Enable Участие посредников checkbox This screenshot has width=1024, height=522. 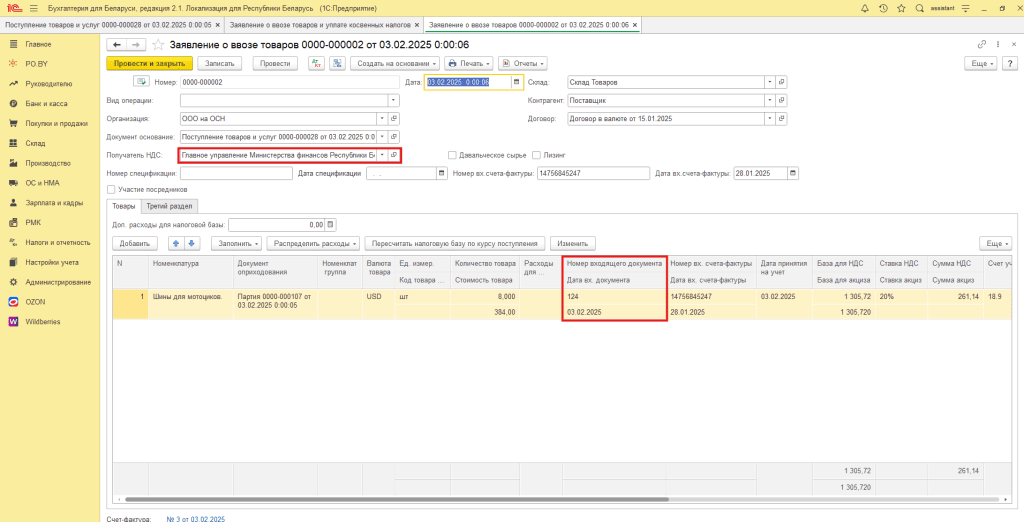point(110,189)
